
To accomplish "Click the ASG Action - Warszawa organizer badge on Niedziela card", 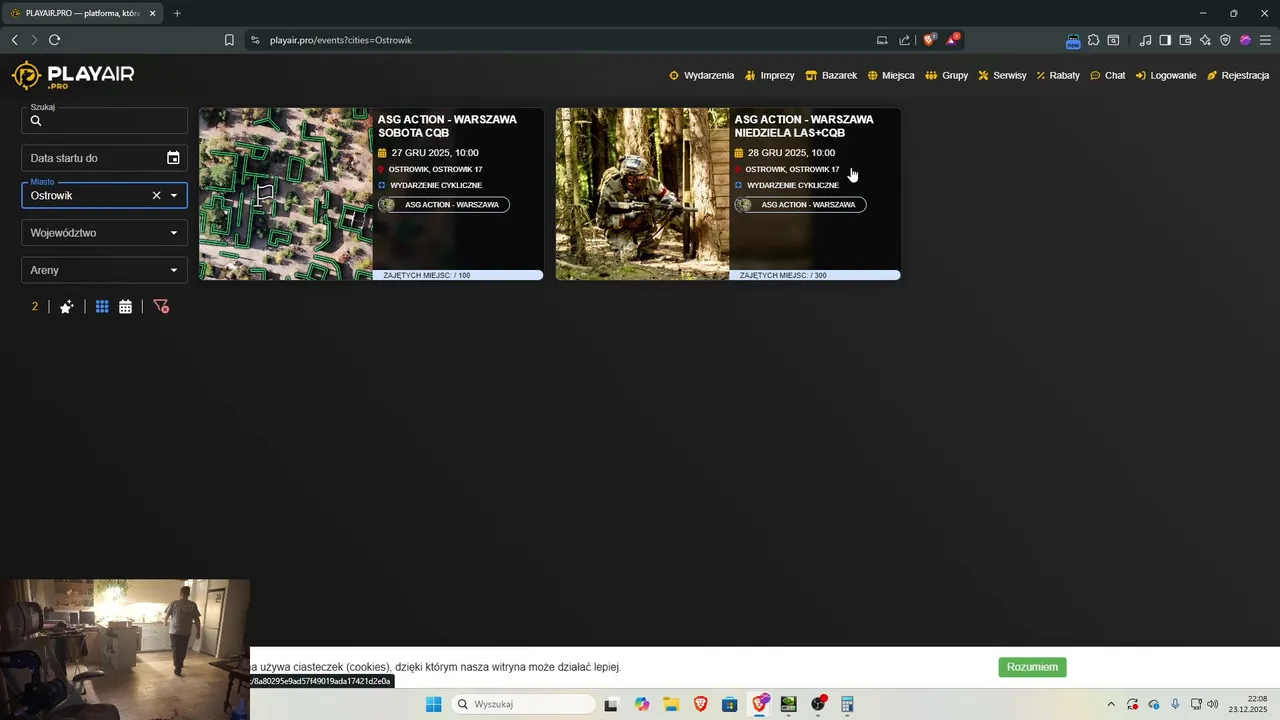I will [x=801, y=205].
